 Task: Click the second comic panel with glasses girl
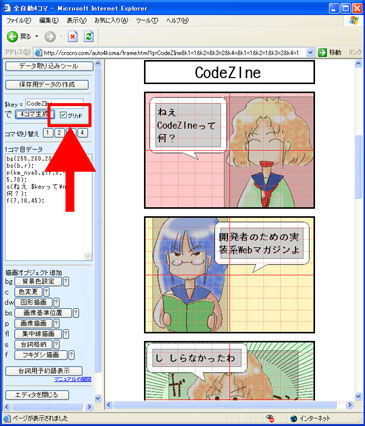229,275
